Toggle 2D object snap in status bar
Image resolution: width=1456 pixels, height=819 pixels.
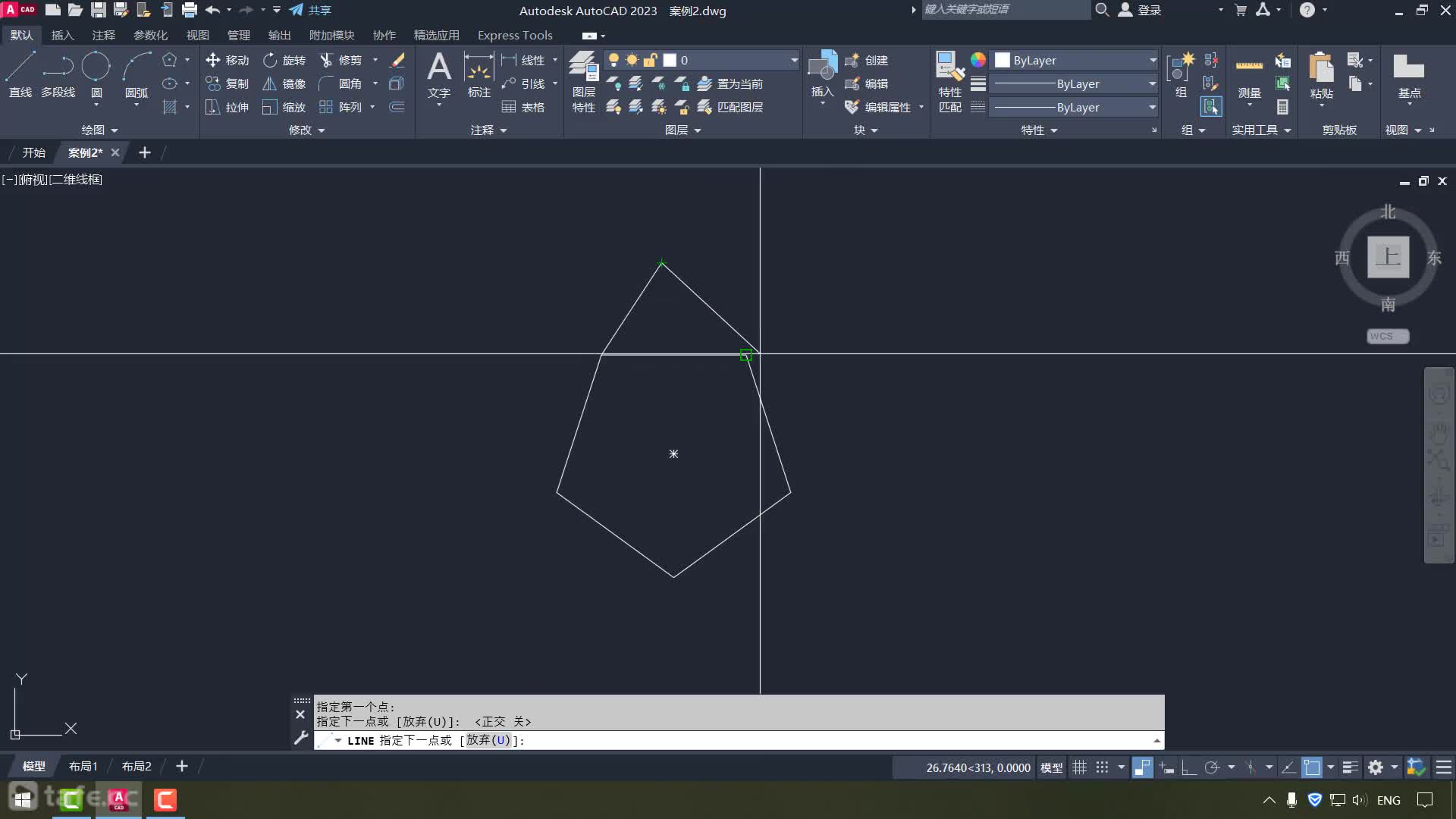coord(1312,767)
